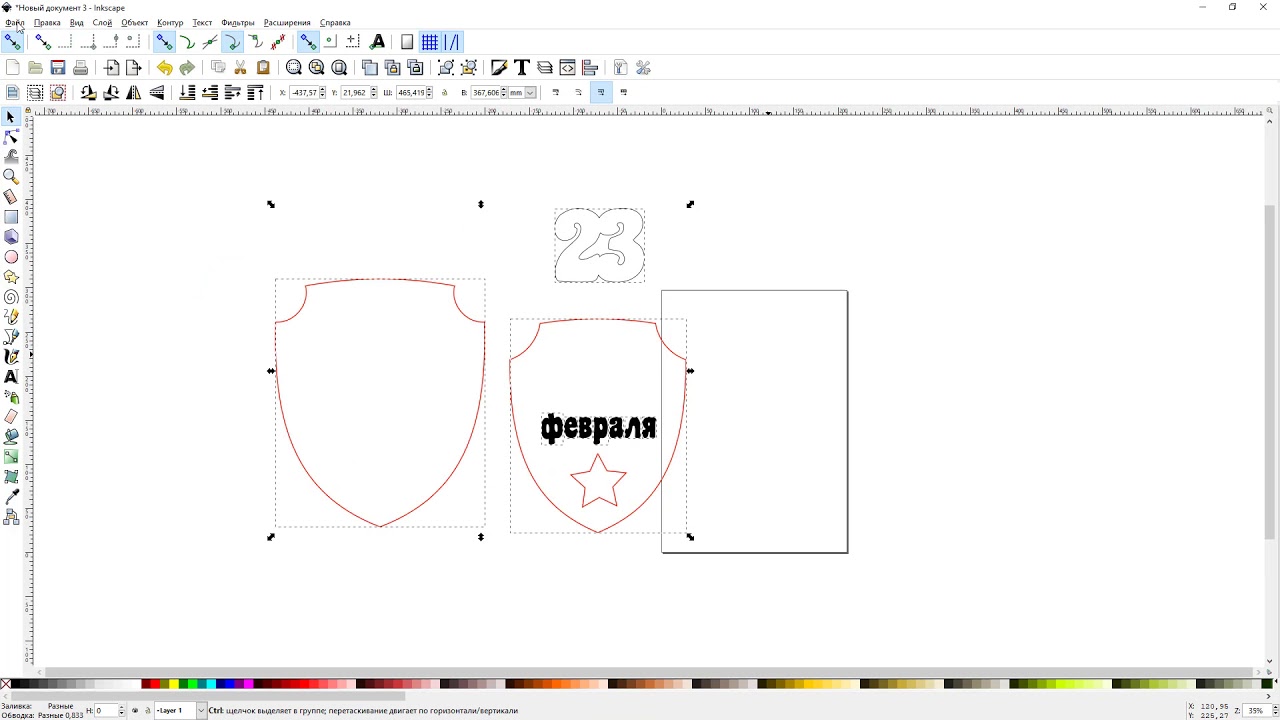Select the Spray tool

[11, 397]
